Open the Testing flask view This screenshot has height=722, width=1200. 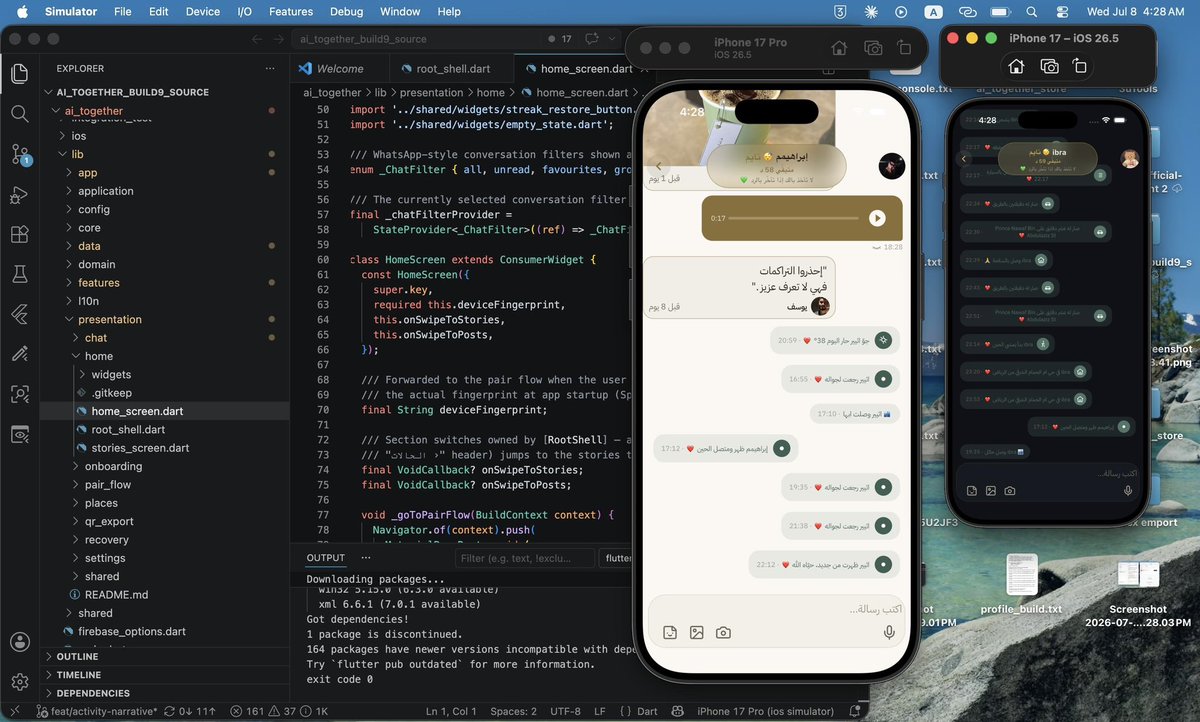(x=19, y=273)
